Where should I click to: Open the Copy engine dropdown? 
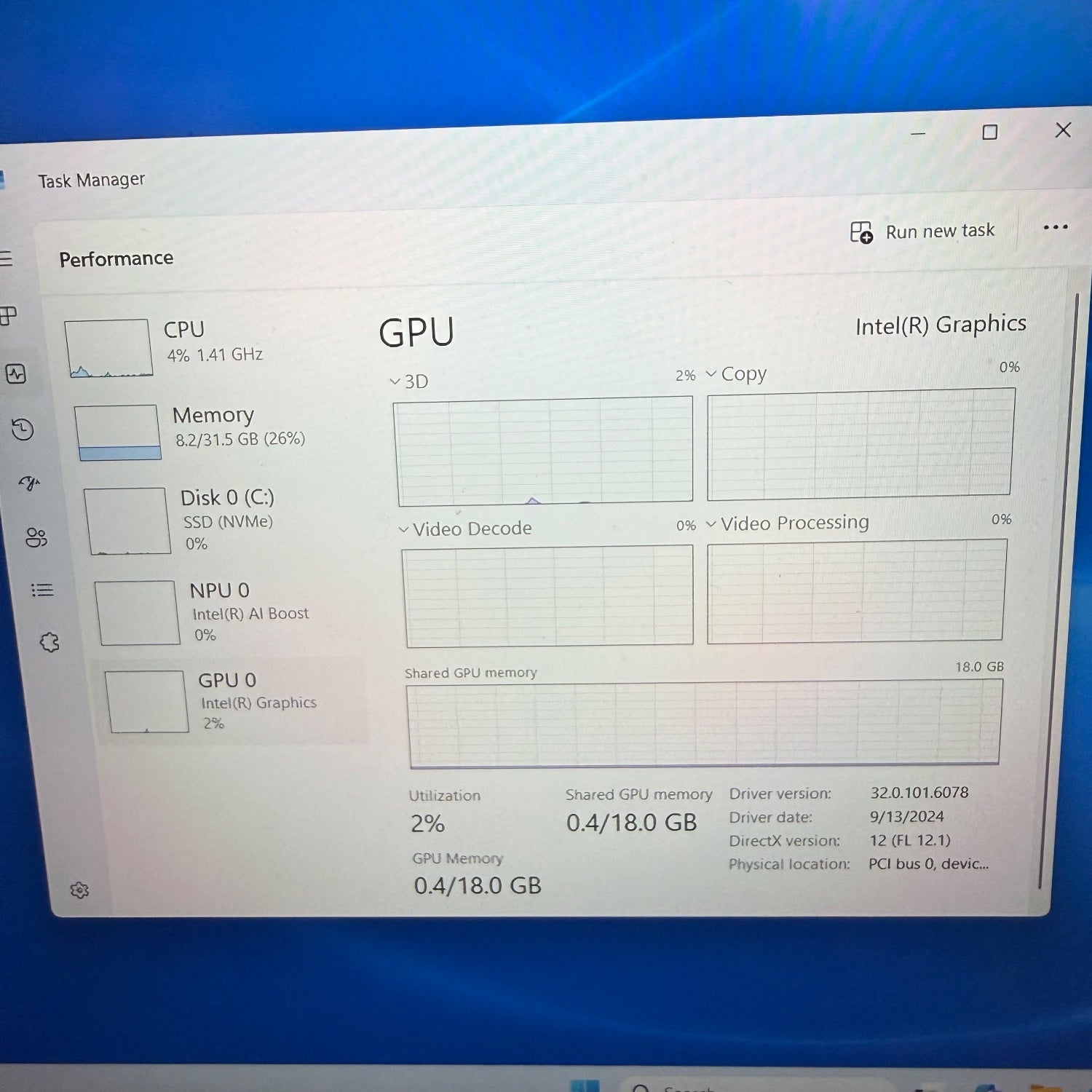(x=712, y=374)
